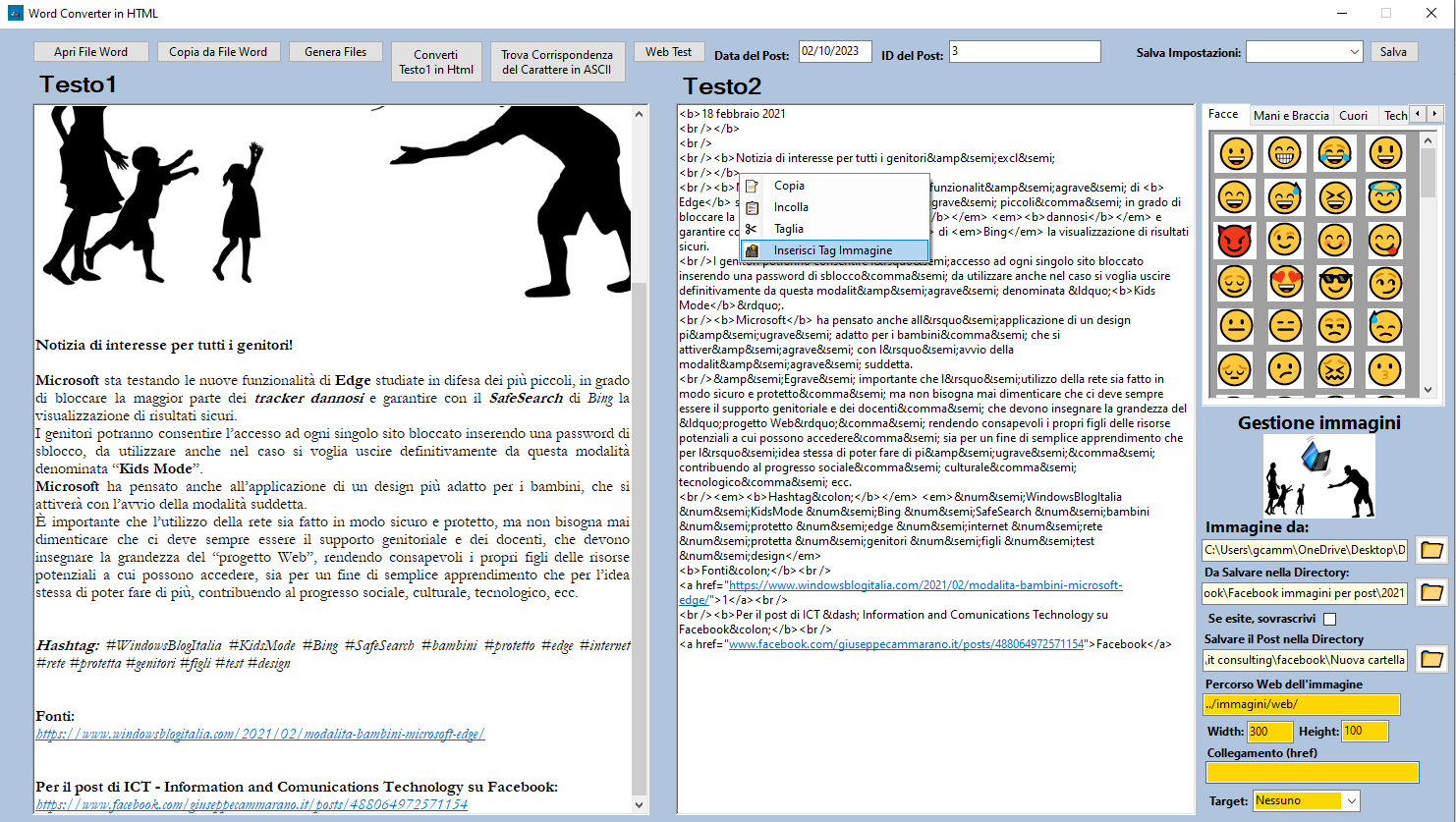Open the windowsblogitalia link in Testo1
The height and width of the screenshot is (822, 1456).
click(260, 734)
